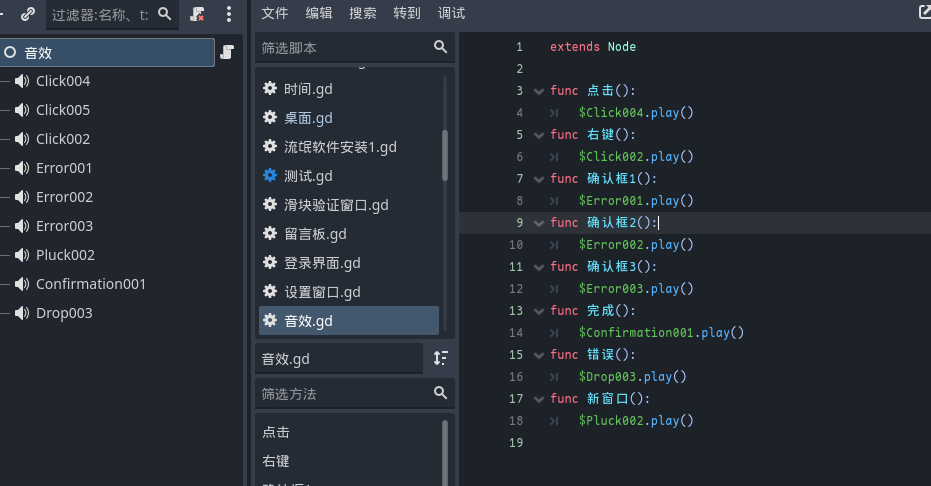Viewport: 931px width, 486px height.
Task: Select the Confirmation001 audio node
Action: [x=90, y=284]
